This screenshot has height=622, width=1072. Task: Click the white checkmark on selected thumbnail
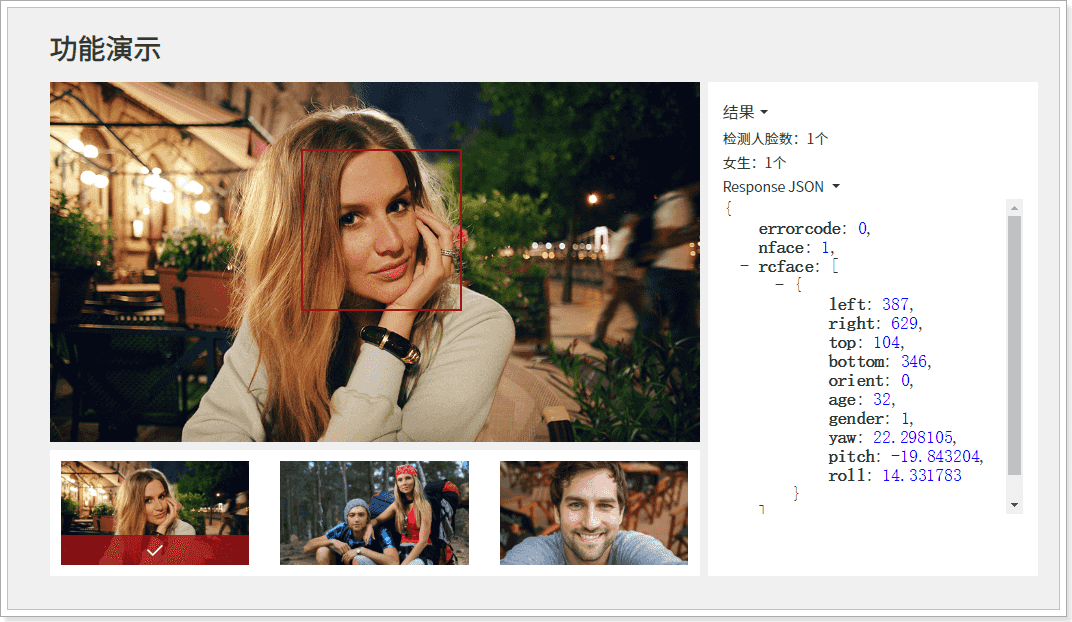(x=154, y=550)
